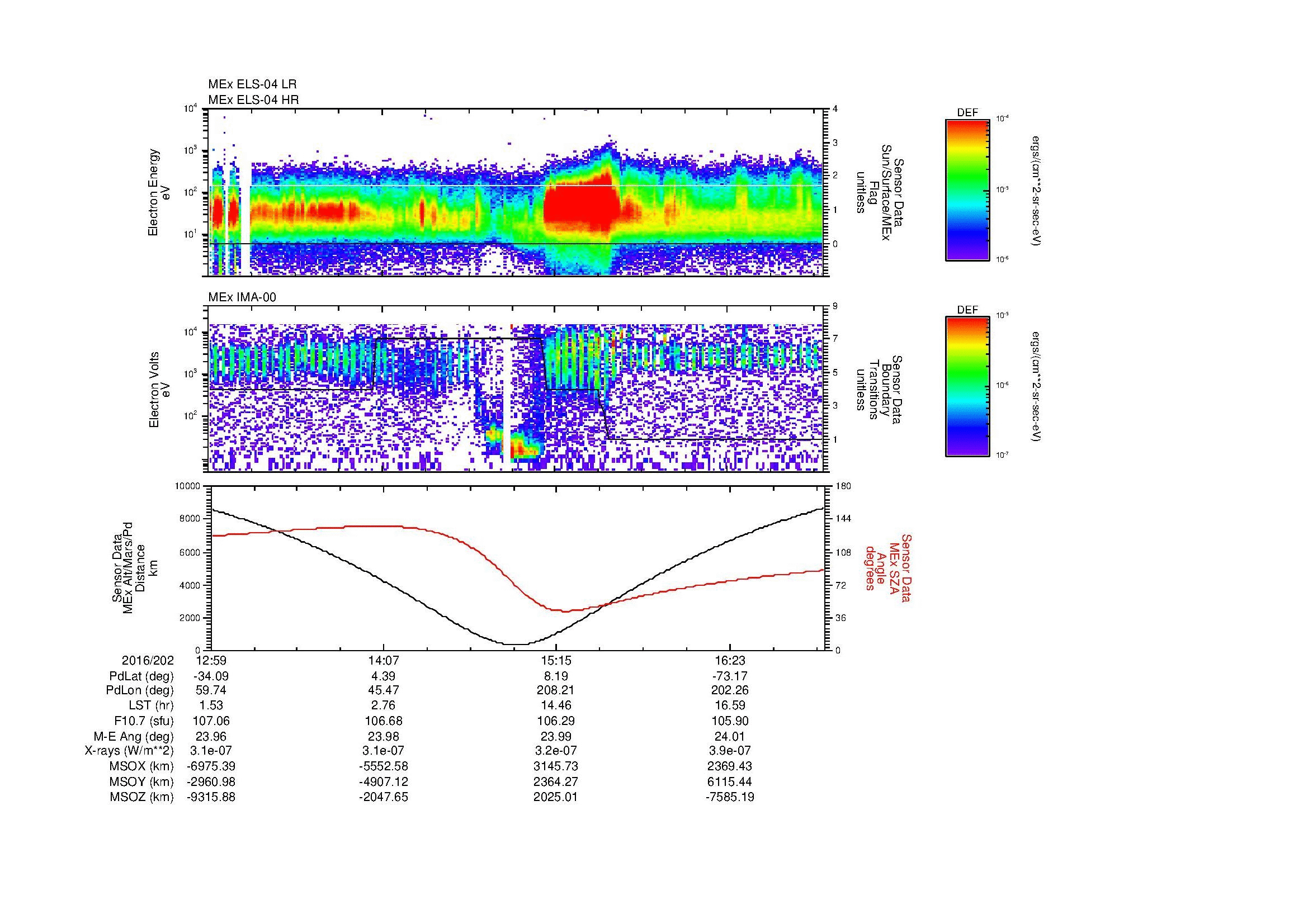
Task: Click the '180' SZA axis tick label
Action: [844, 486]
